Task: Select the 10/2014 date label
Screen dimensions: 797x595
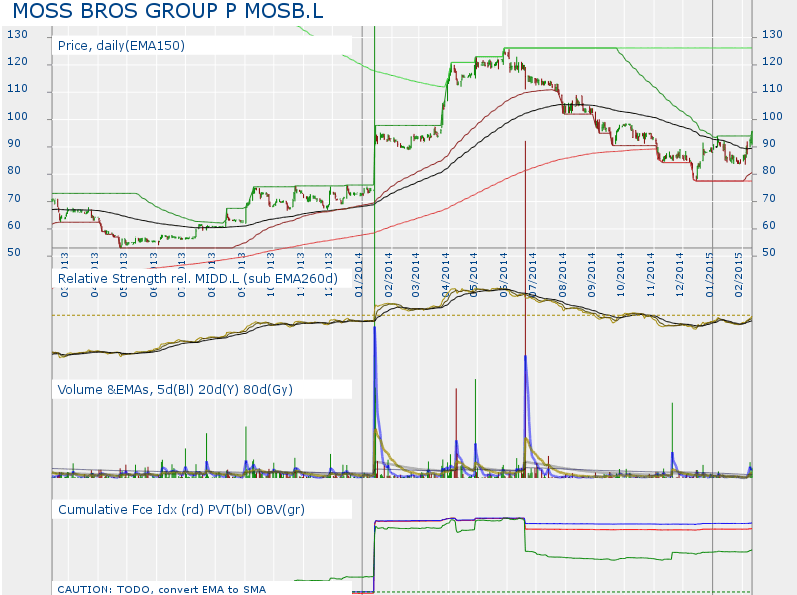Action: (621, 275)
